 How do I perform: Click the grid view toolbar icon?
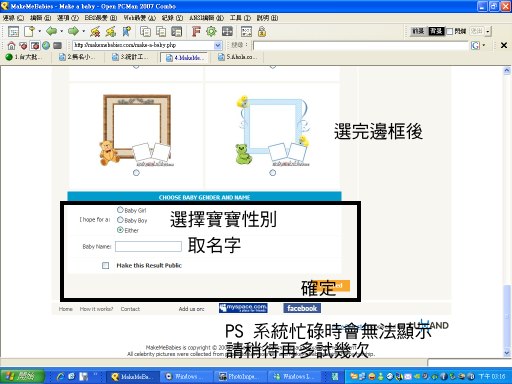click(227, 32)
